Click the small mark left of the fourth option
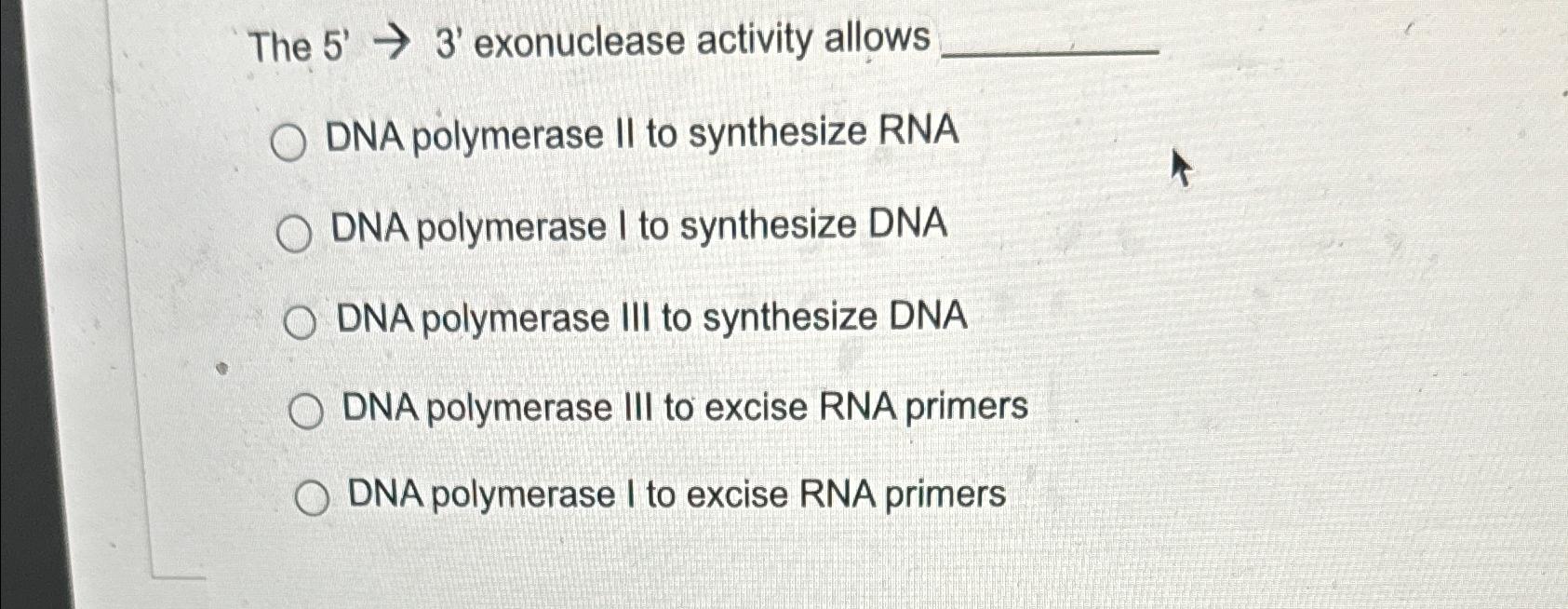 [221, 367]
